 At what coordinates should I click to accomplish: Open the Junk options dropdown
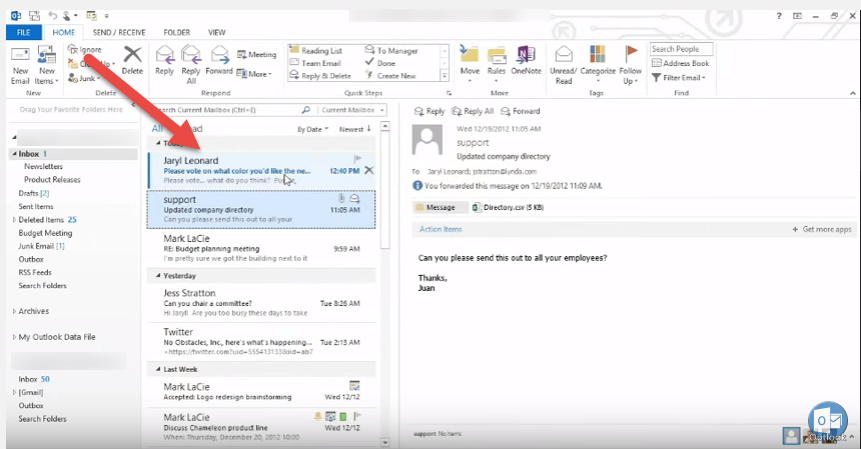tap(84, 78)
